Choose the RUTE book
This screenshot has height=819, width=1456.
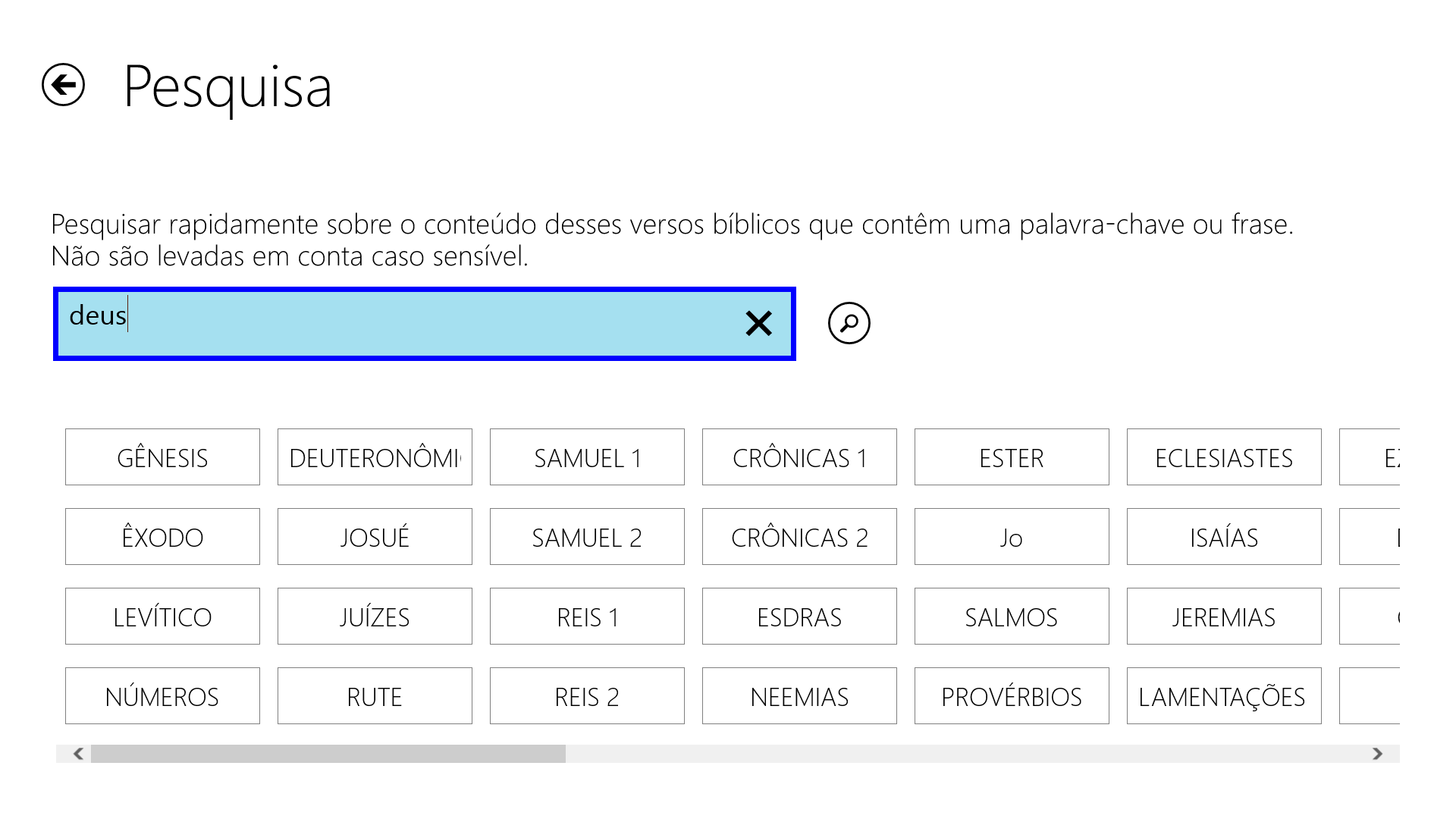pyautogui.click(x=375, y=696)
